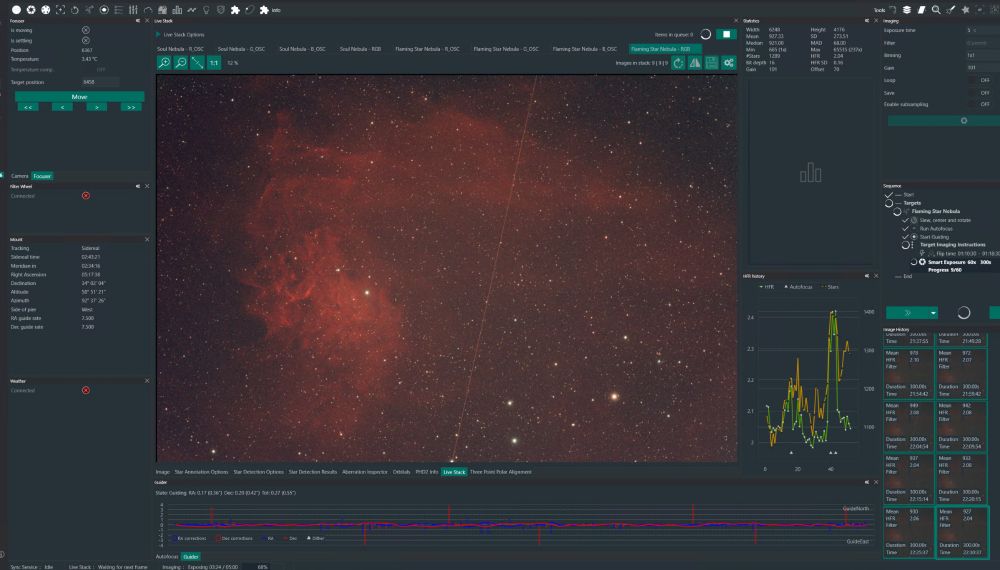This screenshot has height=570, width=1000.
Task: Toggle Stars series in HFR History legend
Action: coord(830,287)
